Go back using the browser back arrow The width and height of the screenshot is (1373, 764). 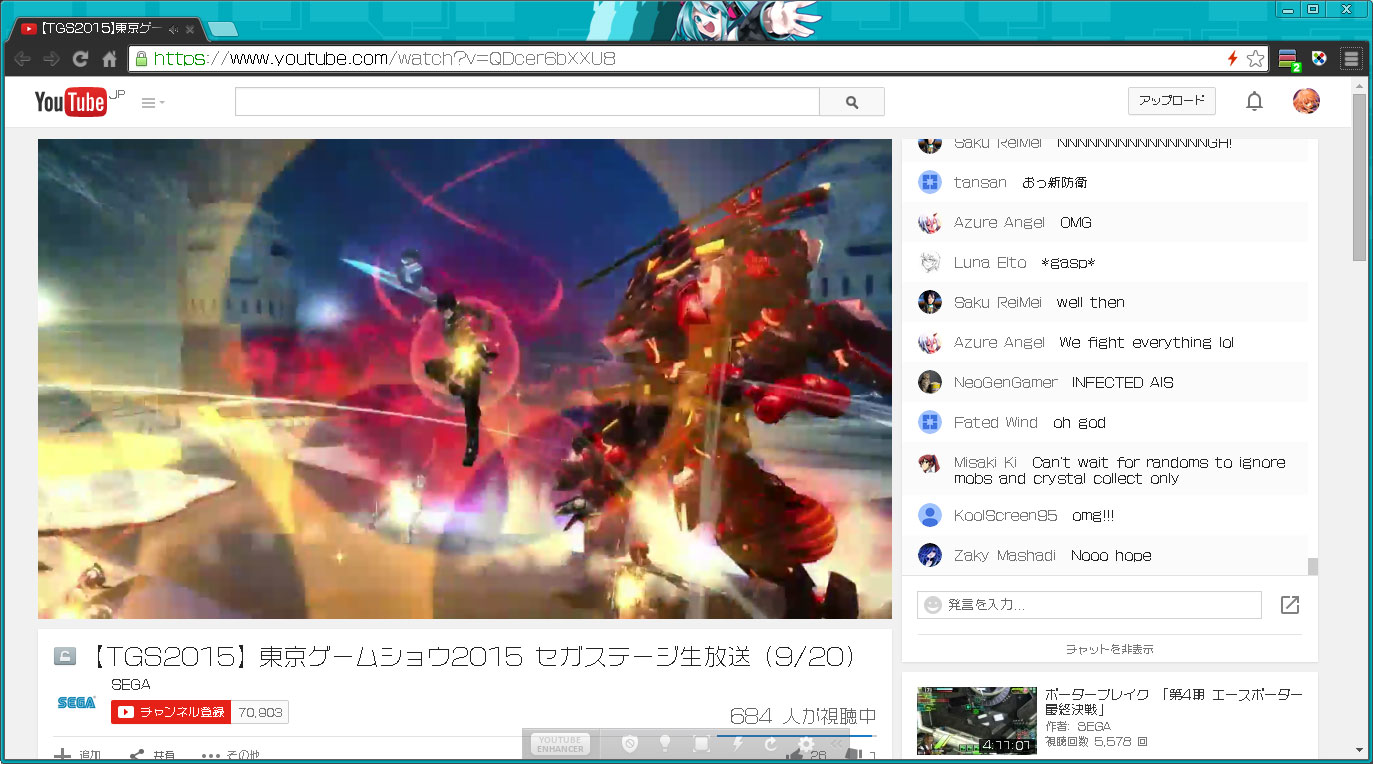[x=23, y=59]
